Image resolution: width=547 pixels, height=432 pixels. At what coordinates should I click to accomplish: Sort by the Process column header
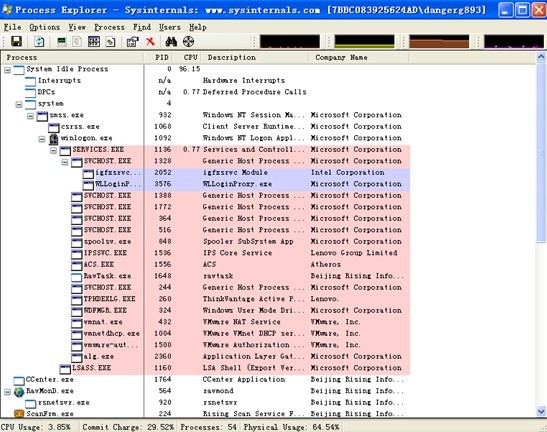pyautogui.click(x=73, y=57)
